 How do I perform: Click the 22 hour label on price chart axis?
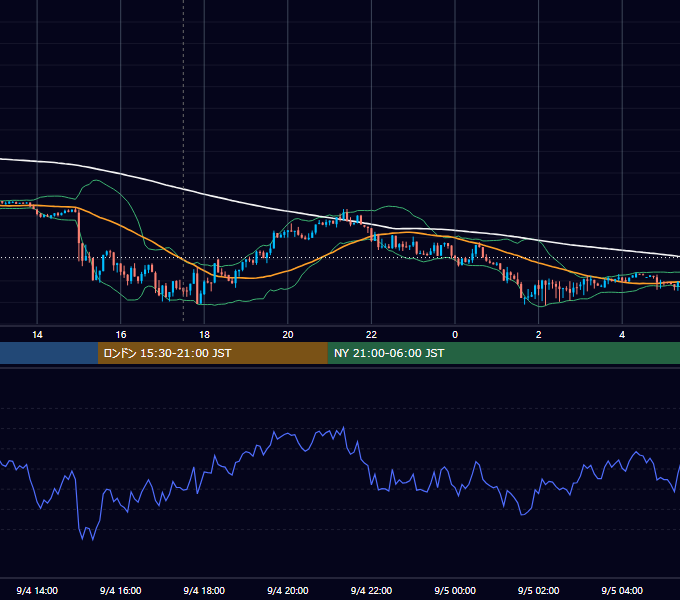coord(371,335)
